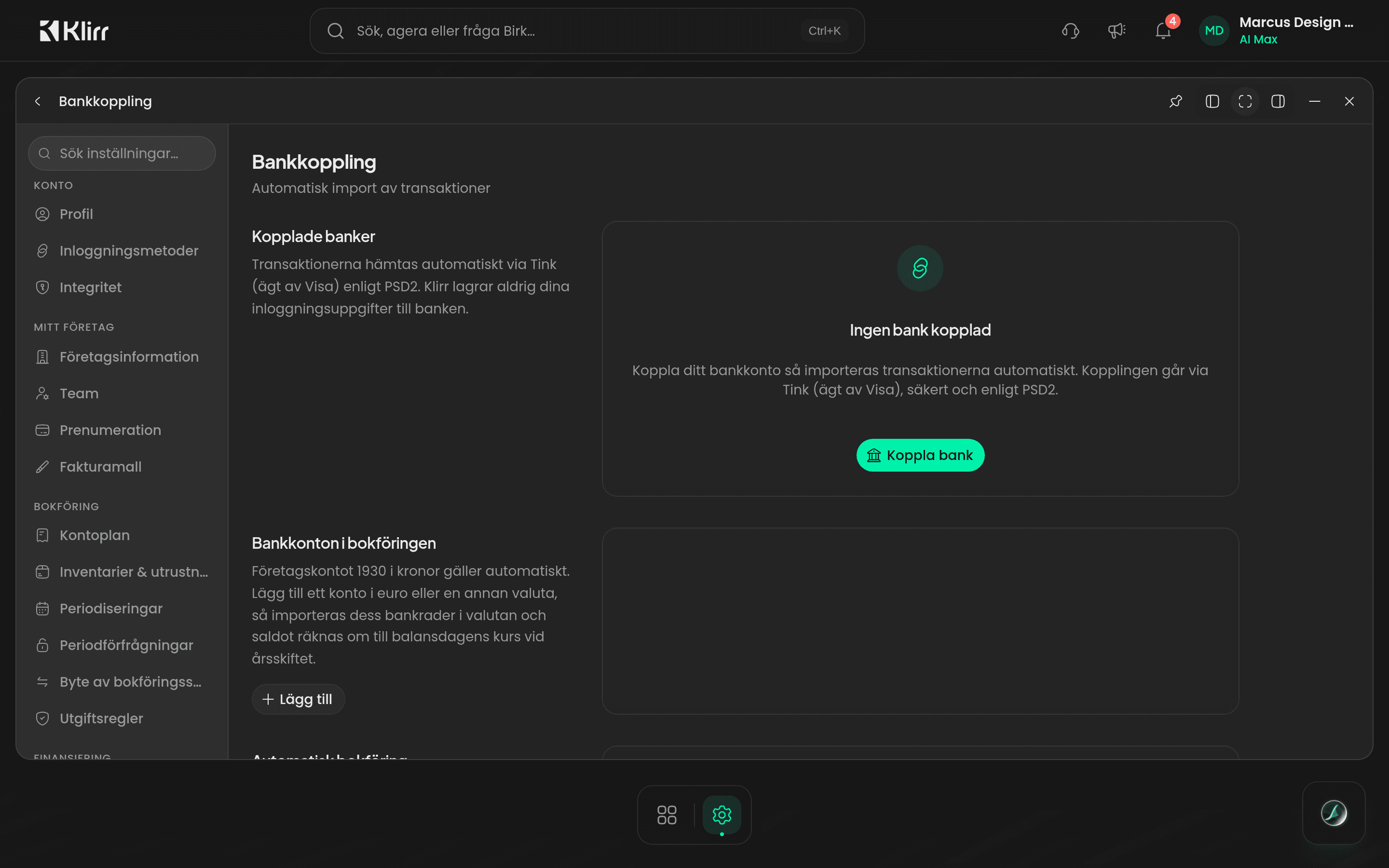
Task: Click the Lägg till button
Action: 298,699
